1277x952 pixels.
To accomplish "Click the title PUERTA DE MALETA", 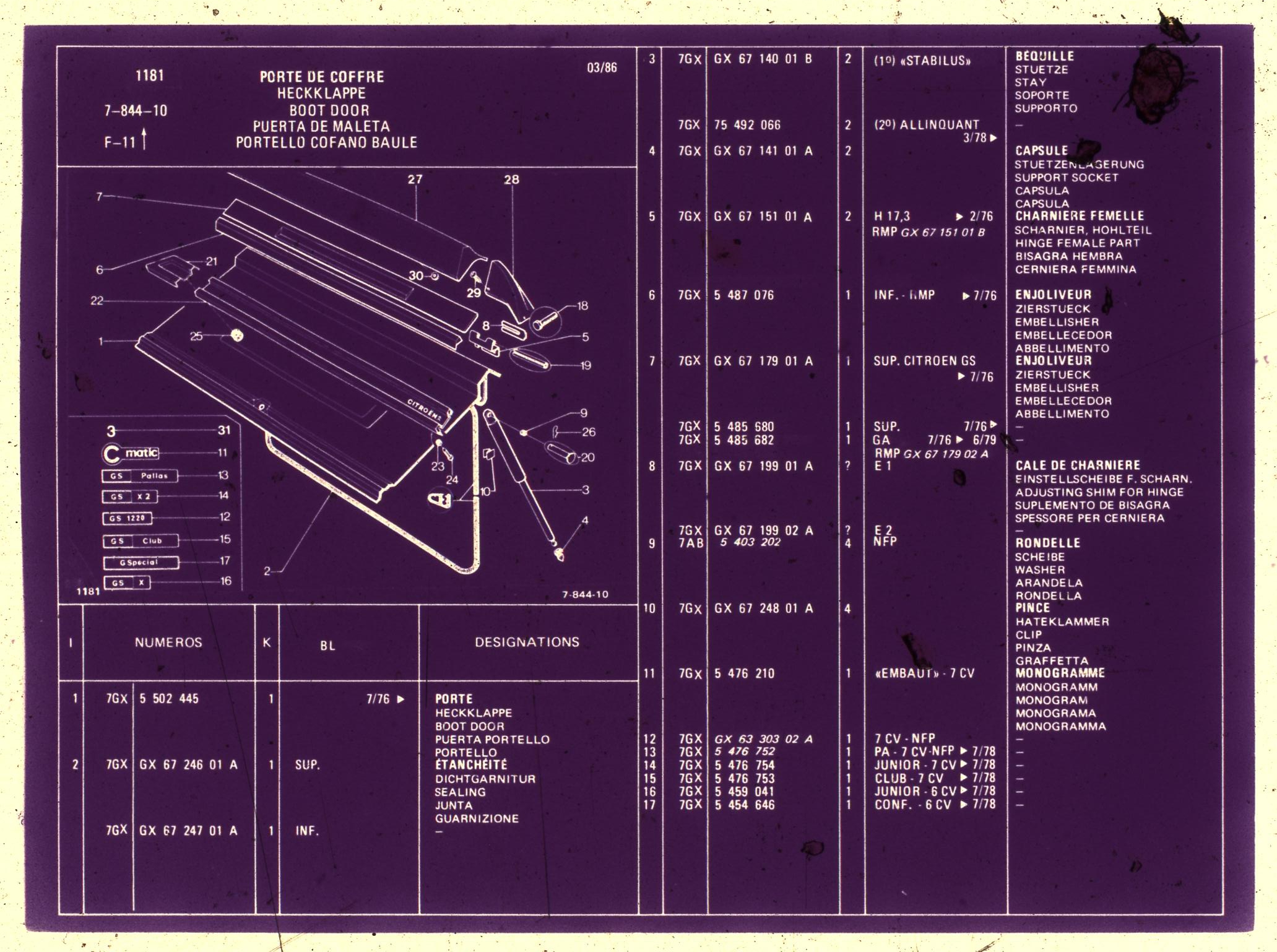I will click(321, 126).
